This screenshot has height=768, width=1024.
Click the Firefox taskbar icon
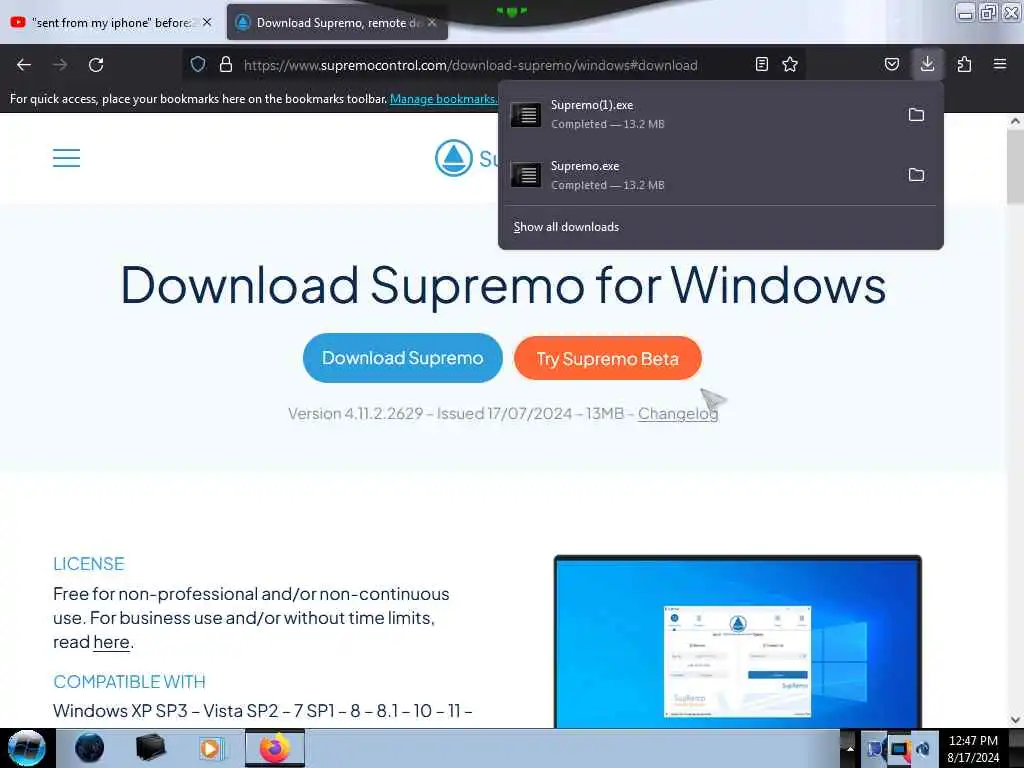click(x=275, y=748)
